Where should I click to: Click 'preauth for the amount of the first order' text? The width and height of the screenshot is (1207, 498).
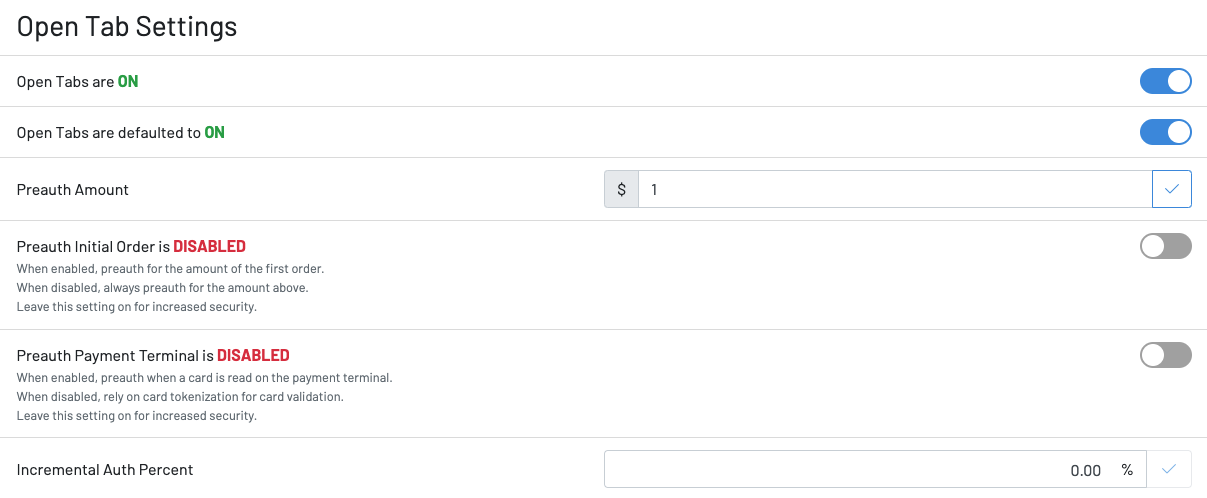pyautogui.click(x=209, y=269)
